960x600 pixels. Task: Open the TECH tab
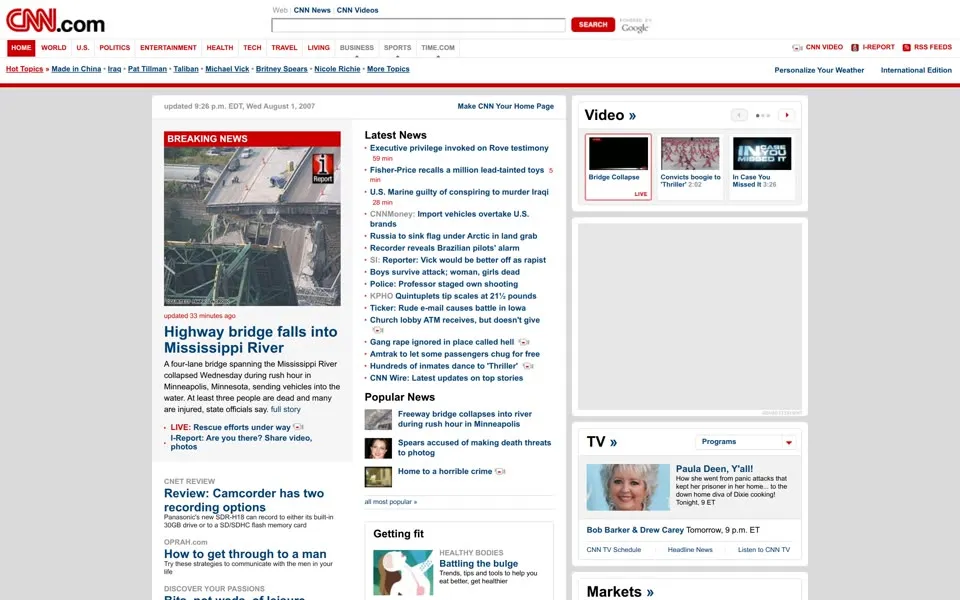pos(252,48)
